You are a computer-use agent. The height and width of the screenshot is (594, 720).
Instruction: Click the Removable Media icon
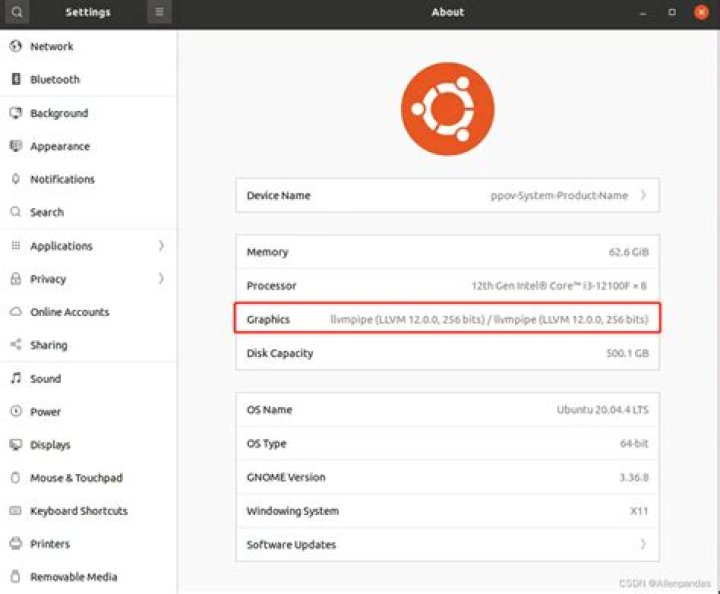tap(15, 577)
